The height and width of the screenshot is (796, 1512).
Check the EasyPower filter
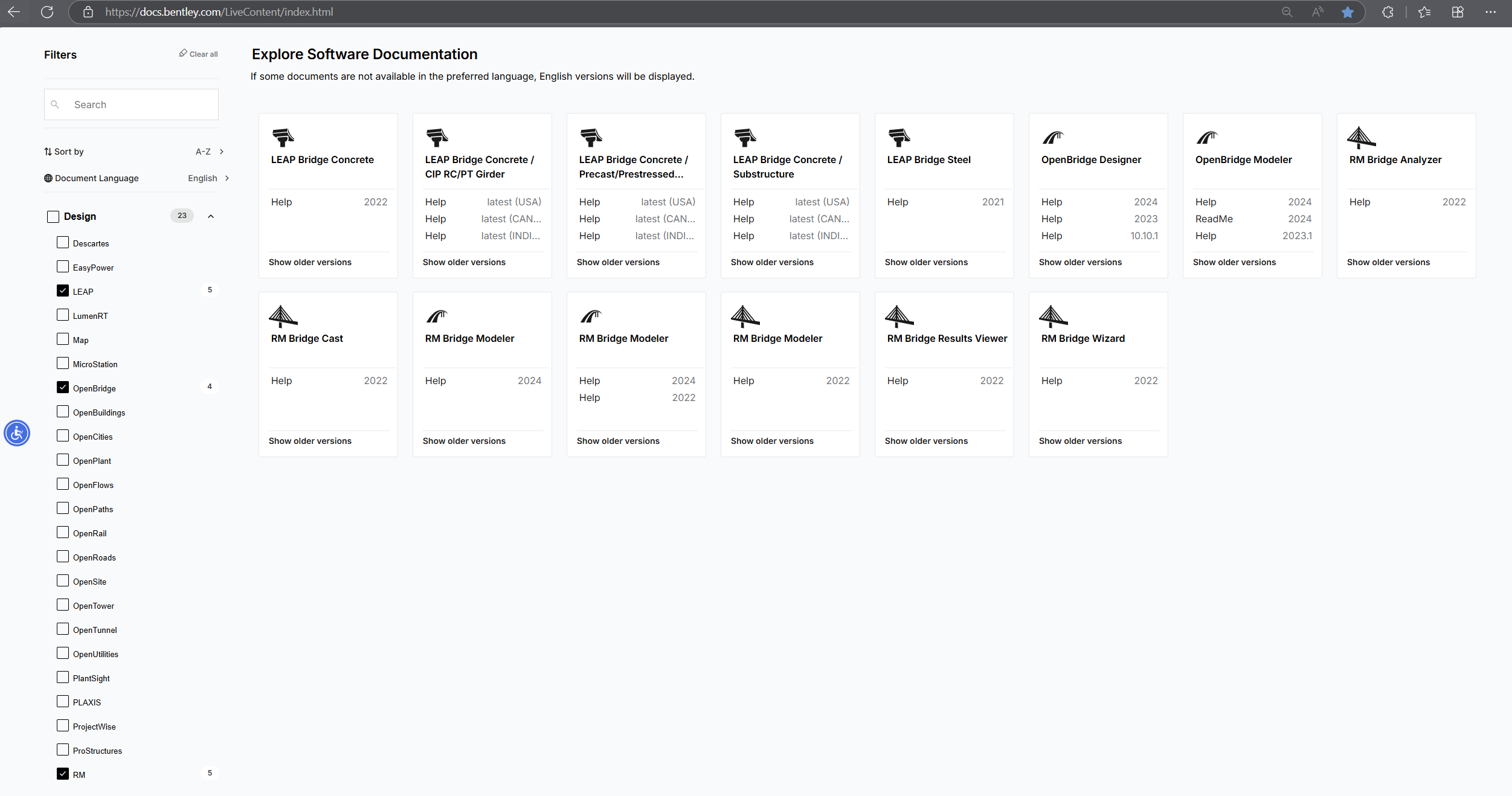tap(63, 266)
